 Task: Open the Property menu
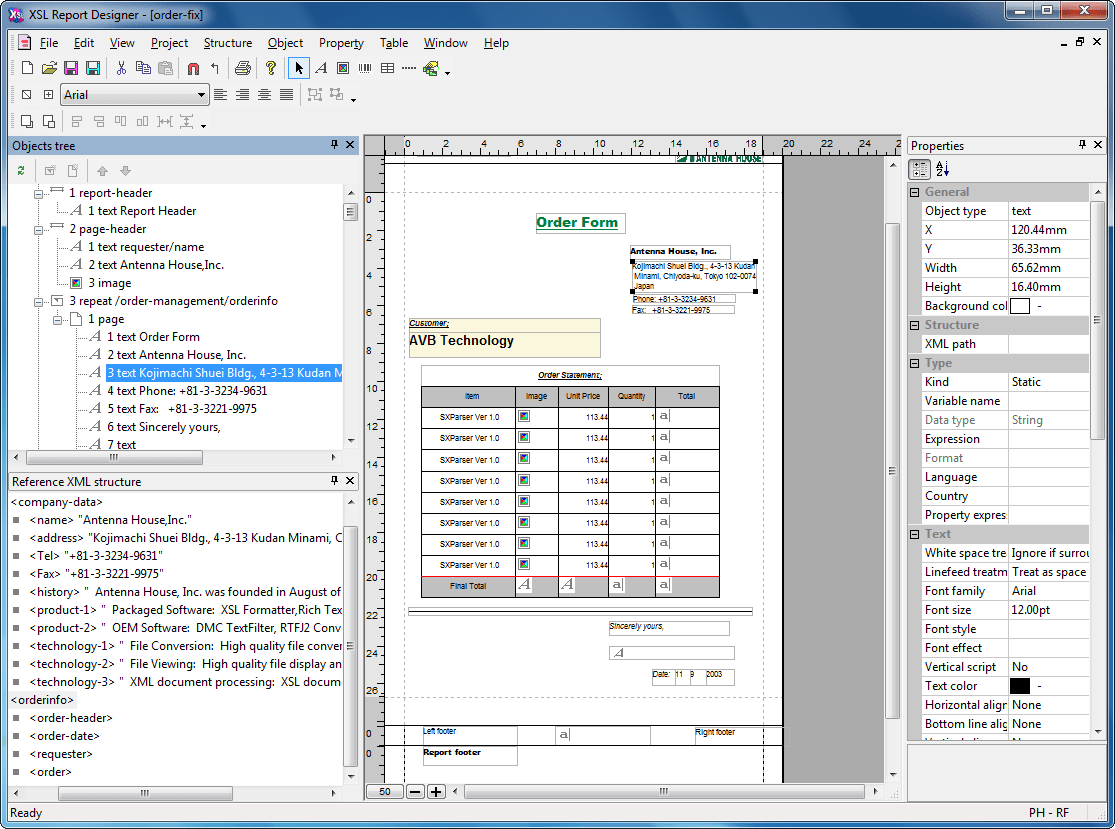click(341, 43)
